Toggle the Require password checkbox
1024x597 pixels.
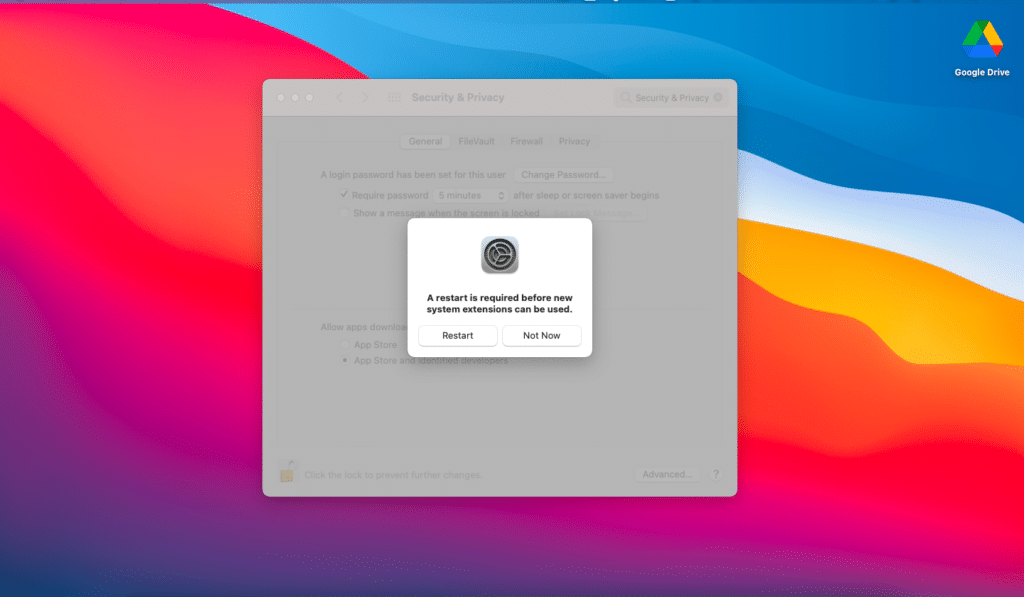point(344,195)
